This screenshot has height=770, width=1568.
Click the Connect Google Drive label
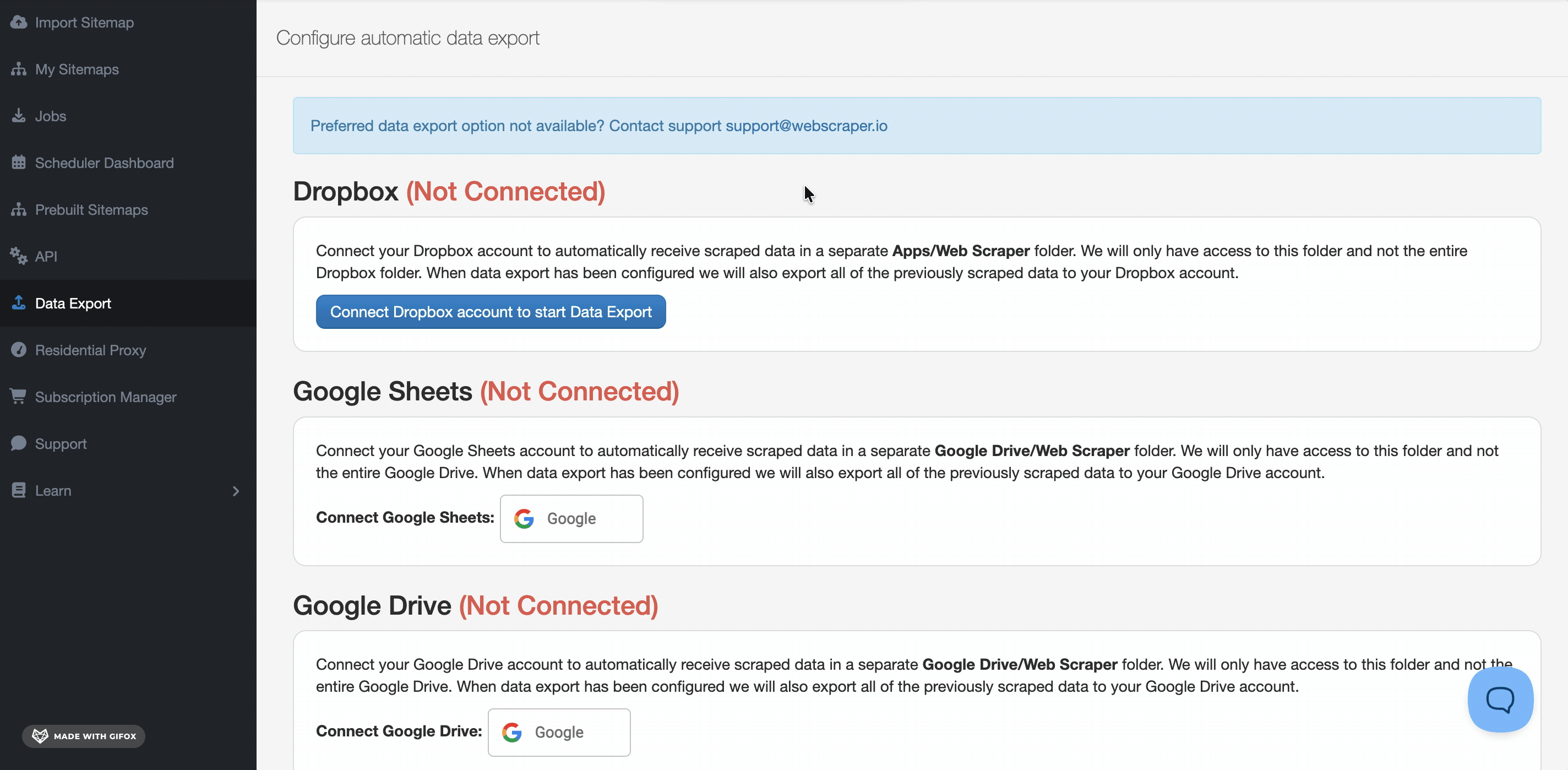click(x=399, y=731)
